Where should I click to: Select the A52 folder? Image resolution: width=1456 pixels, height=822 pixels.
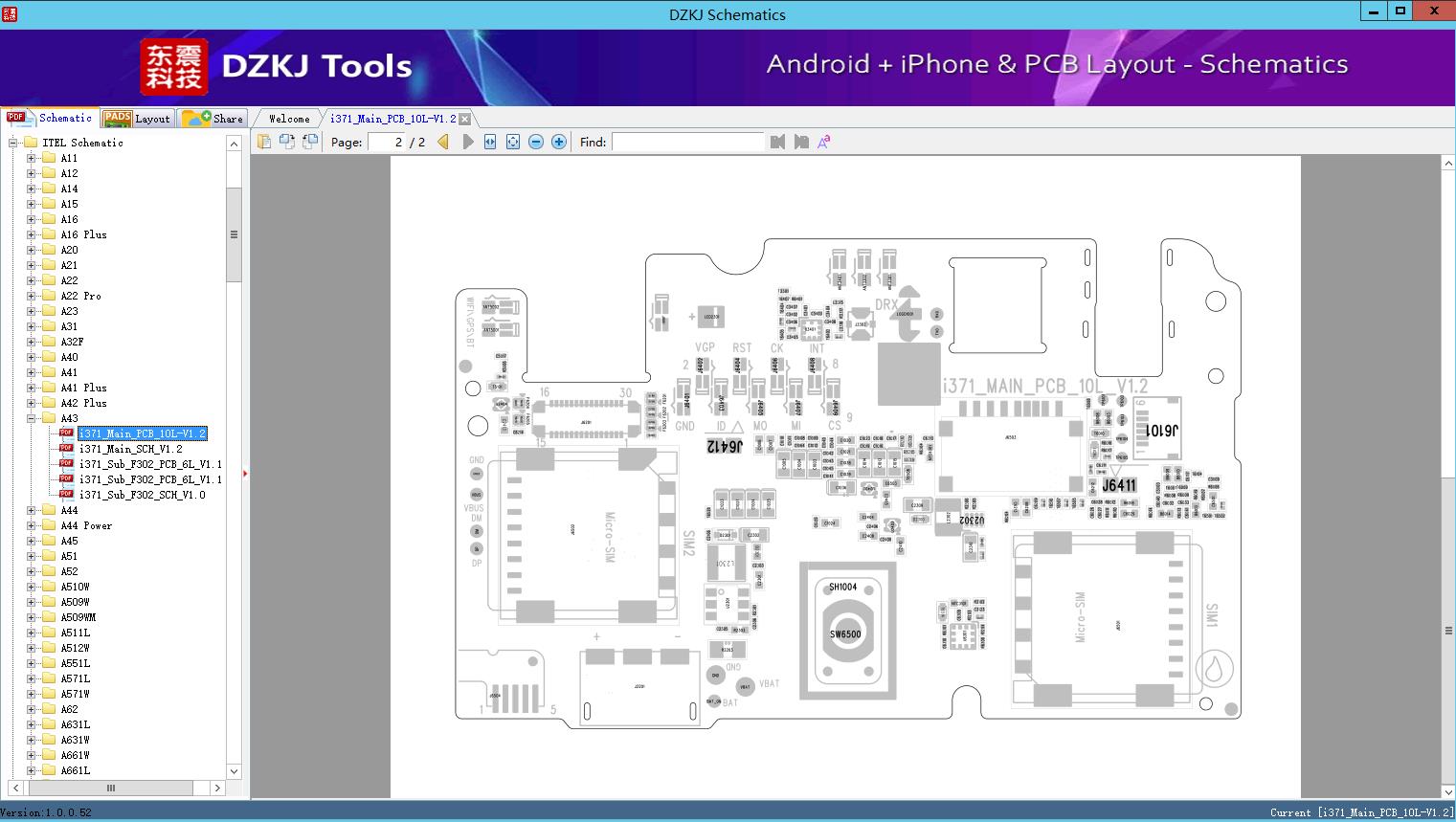69,571
